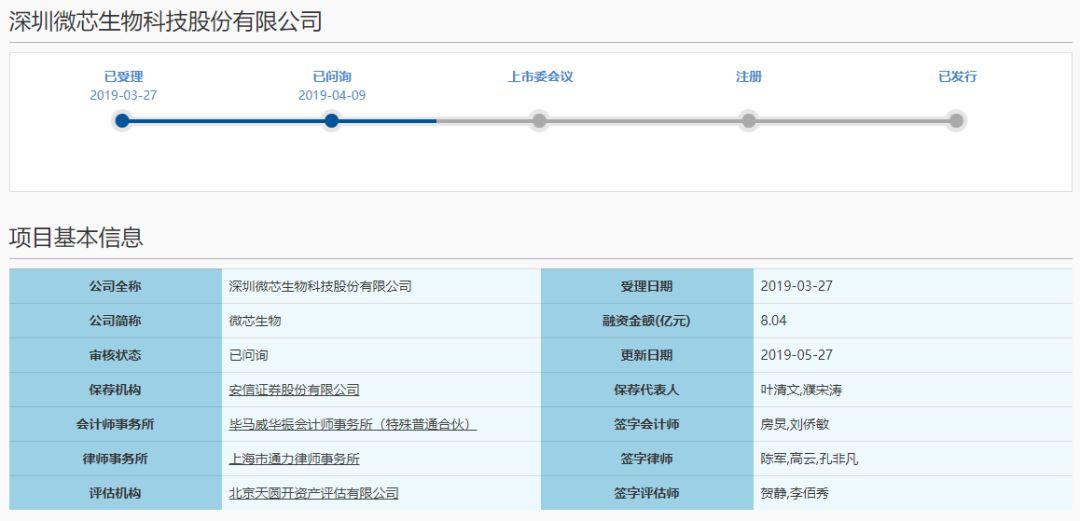Screen dimensions: 1080x521
Task: Click the 签字评估师 header cell
Action: [x=647, y=493]
